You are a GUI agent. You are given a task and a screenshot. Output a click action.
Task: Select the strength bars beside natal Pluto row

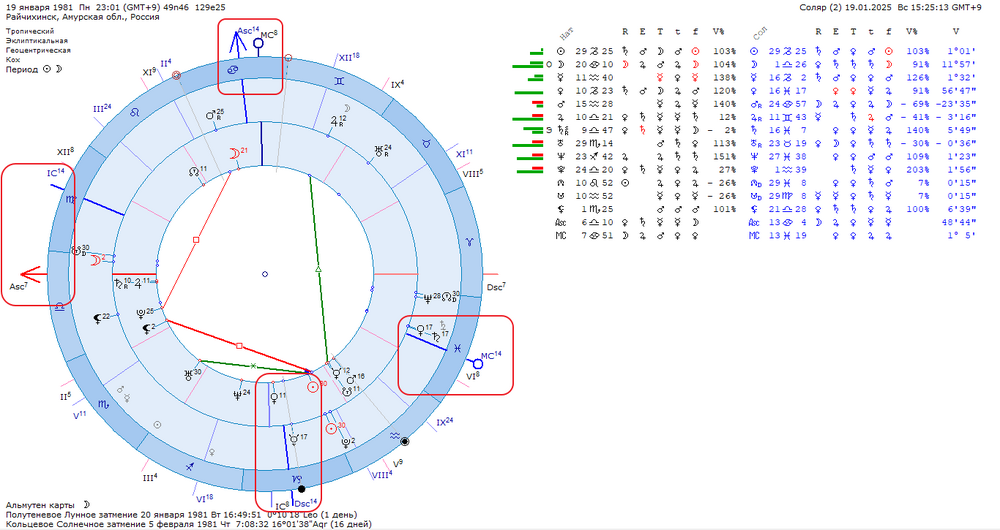[x=529, y=170]
